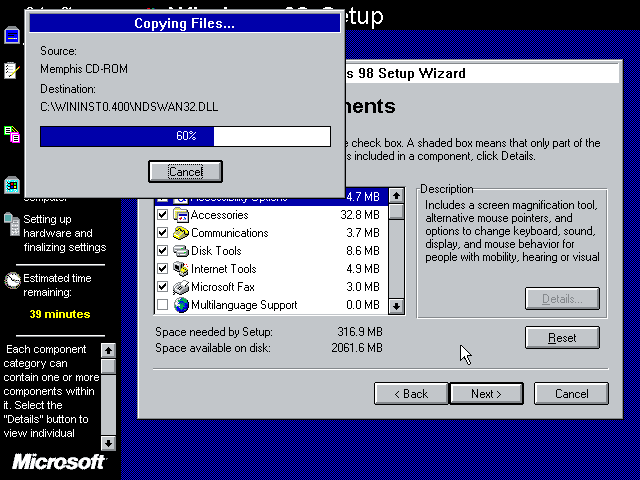Uncheck the Microsoft Fax checkbox
The height and width of the screenshot is (480, 640).
point(162,287)
